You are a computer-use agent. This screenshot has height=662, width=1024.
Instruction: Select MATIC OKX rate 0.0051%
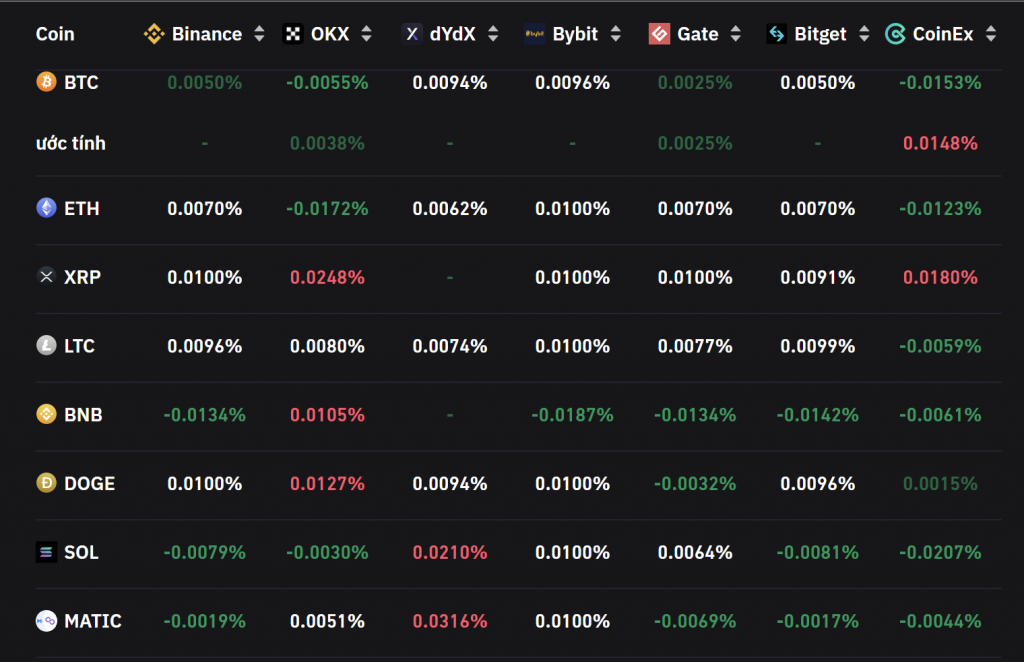point(327,621)
